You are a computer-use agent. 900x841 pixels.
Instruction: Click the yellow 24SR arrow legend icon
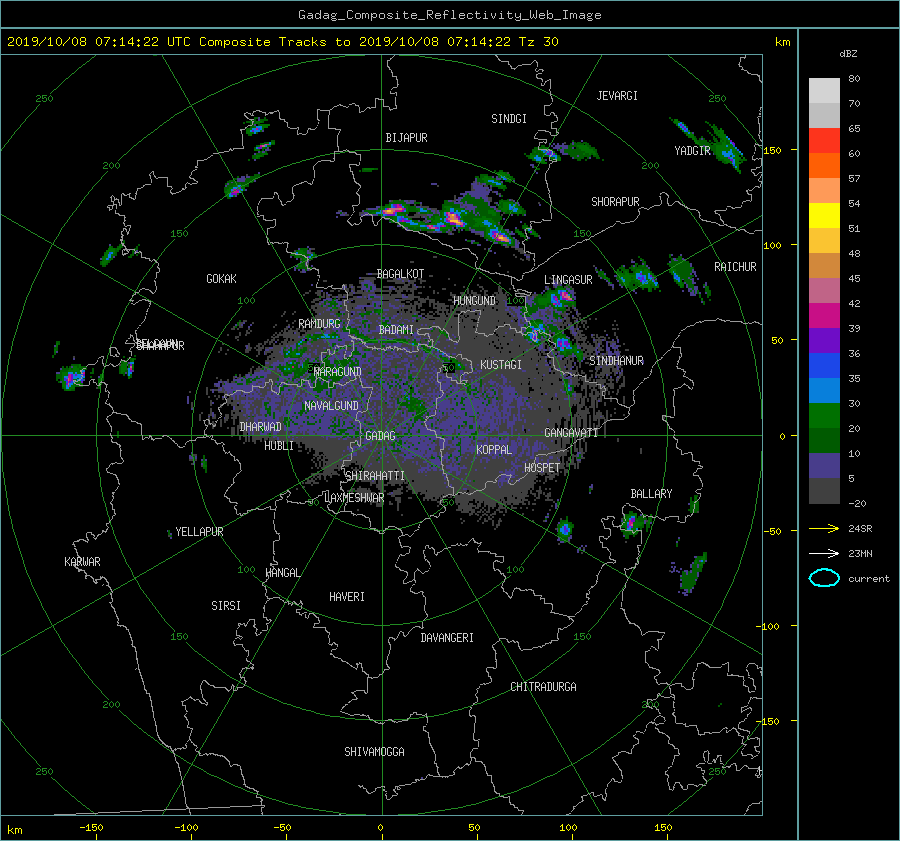pyautogui.click(x=824, y=528)
